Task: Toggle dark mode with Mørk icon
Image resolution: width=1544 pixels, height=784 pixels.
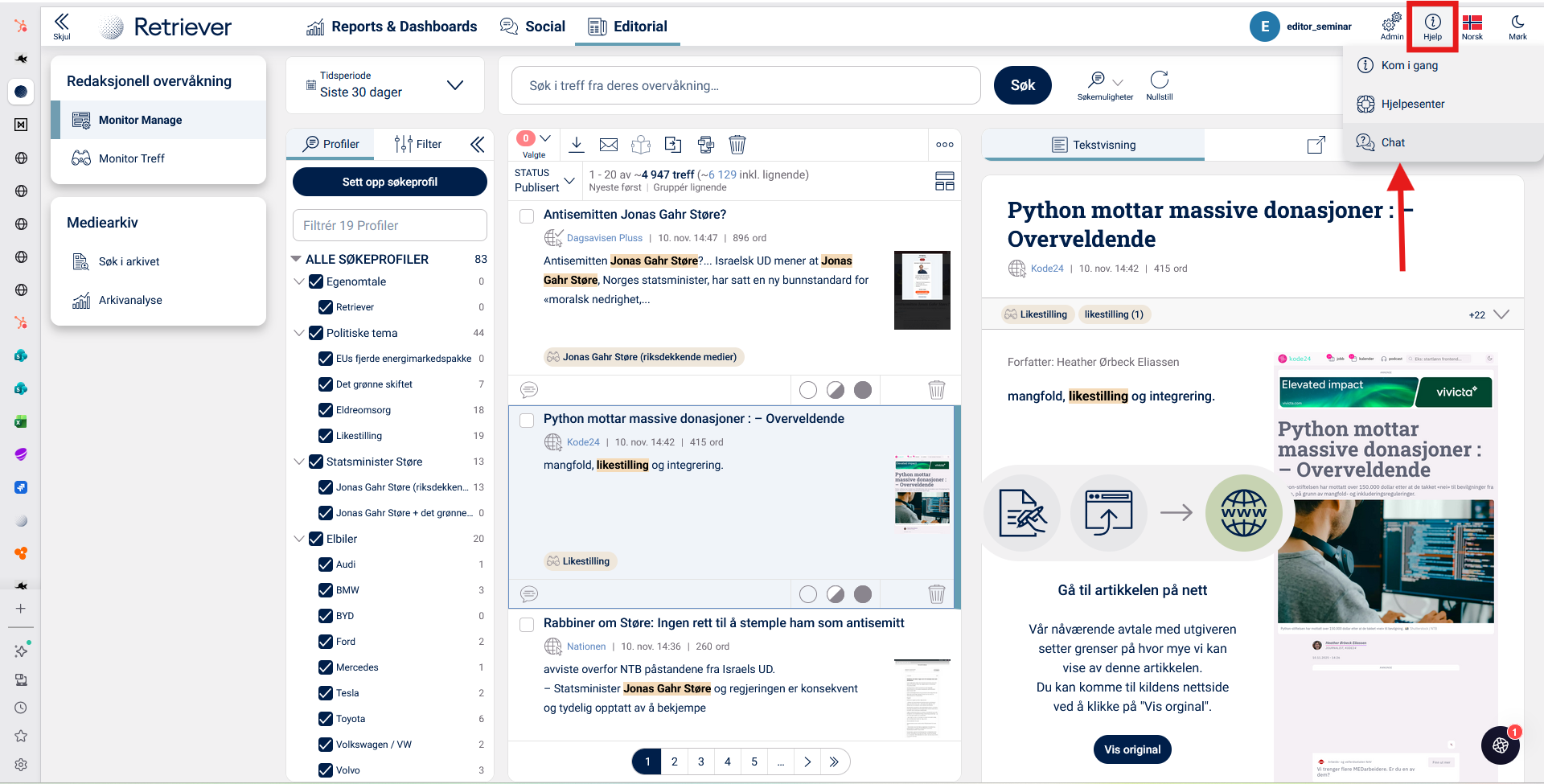Action: point(1517,27)
